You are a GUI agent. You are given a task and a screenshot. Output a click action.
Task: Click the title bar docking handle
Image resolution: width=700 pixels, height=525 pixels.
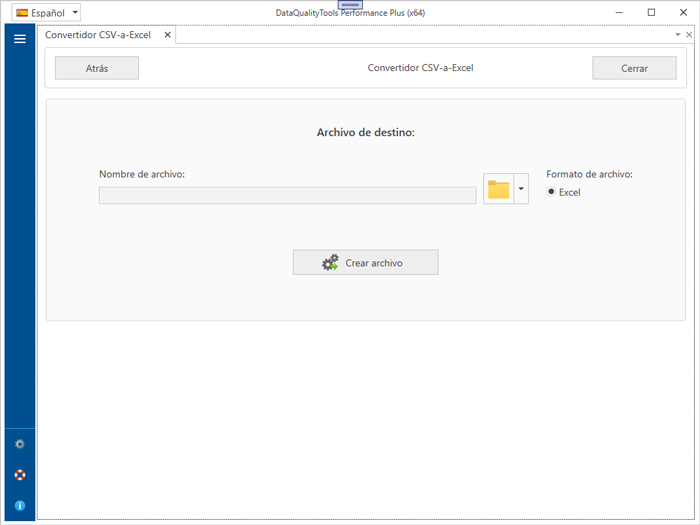point(350,4)
